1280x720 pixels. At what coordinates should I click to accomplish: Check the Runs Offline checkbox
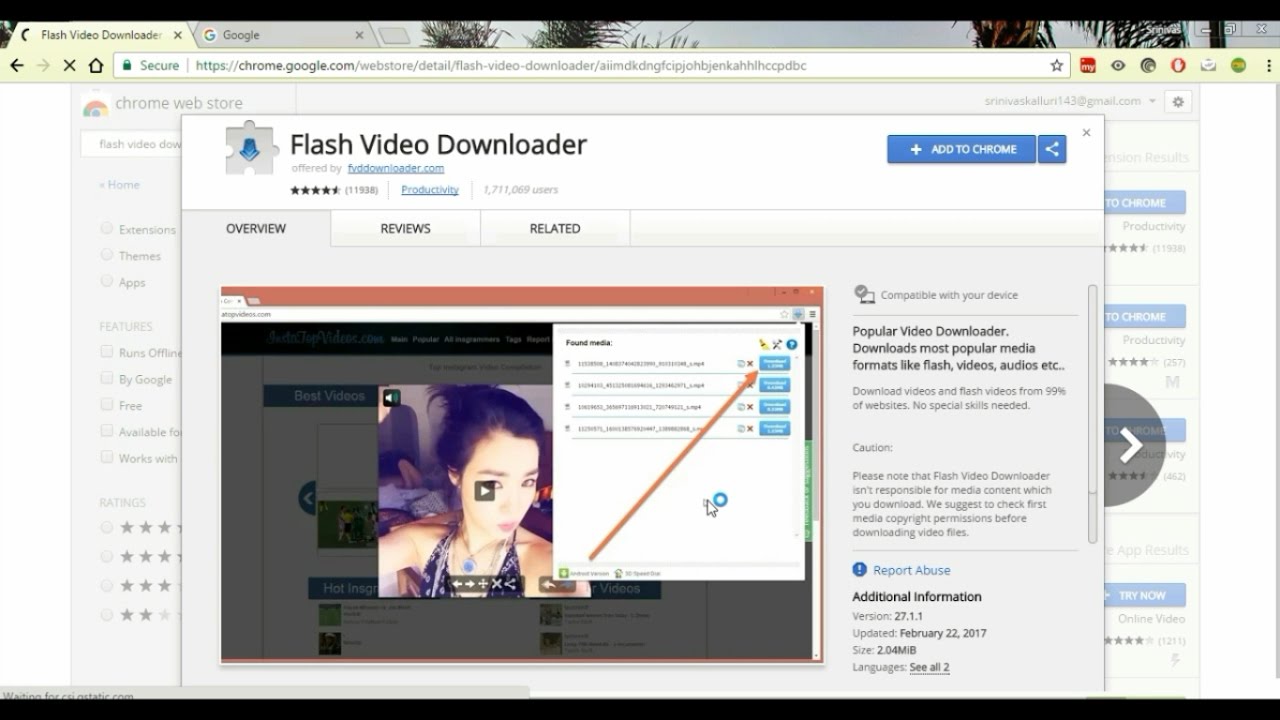click(107, 352)
